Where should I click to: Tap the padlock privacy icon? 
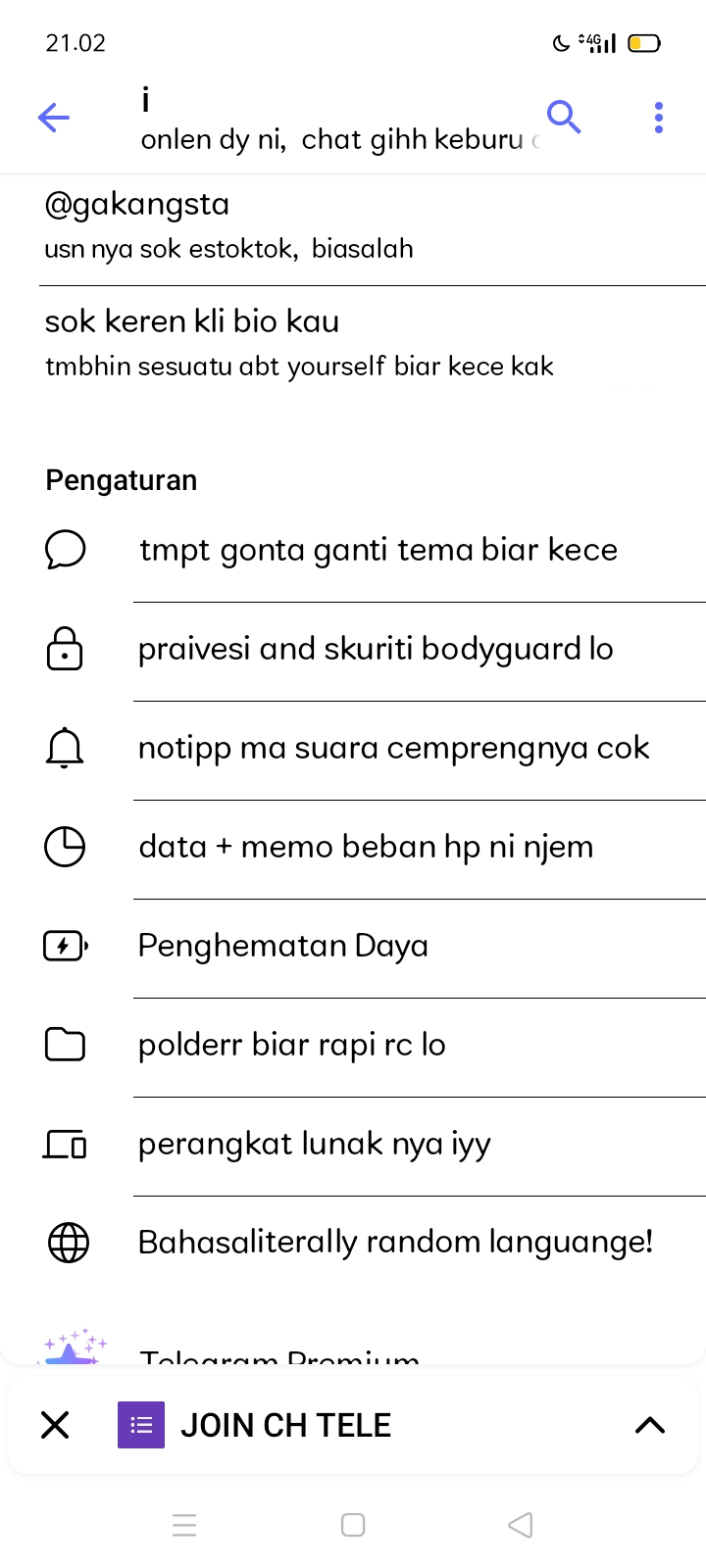(x=65, y=649)
